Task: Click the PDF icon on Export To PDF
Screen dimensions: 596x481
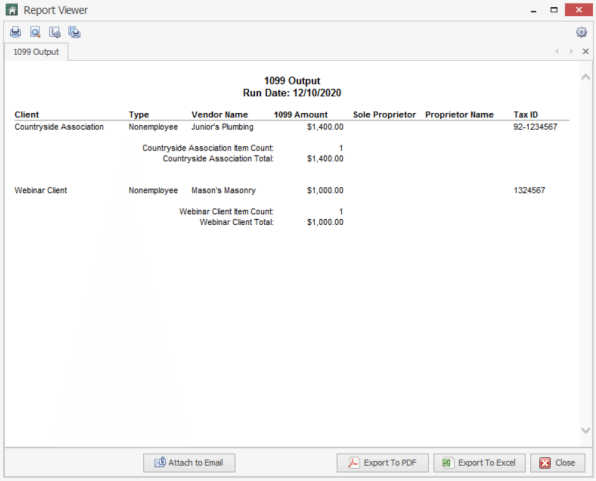Action: pyautogui.click(x=353, y=463)
